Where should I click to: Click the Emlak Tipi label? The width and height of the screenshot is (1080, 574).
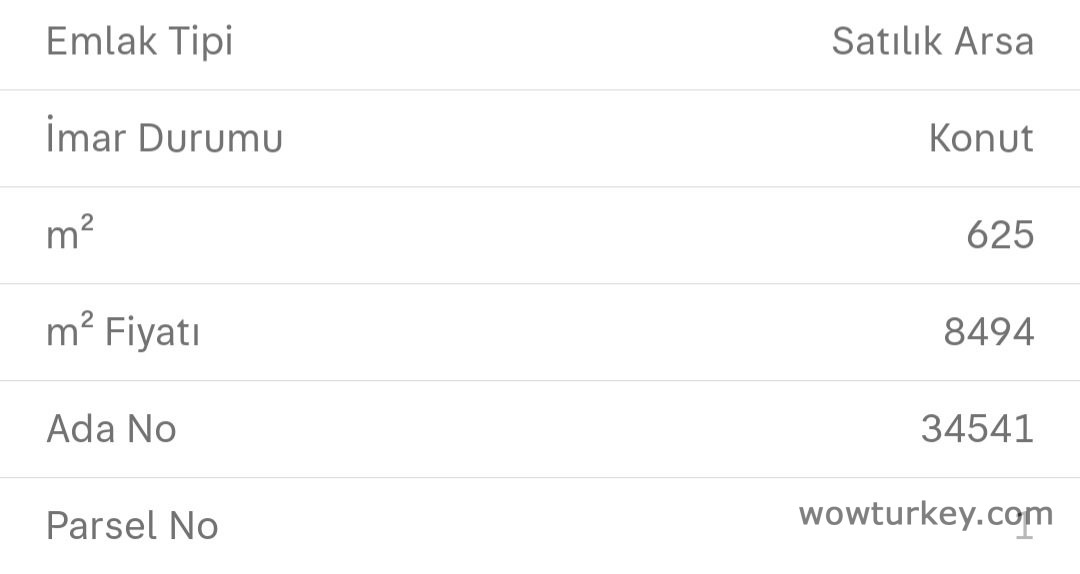(139, 42)
